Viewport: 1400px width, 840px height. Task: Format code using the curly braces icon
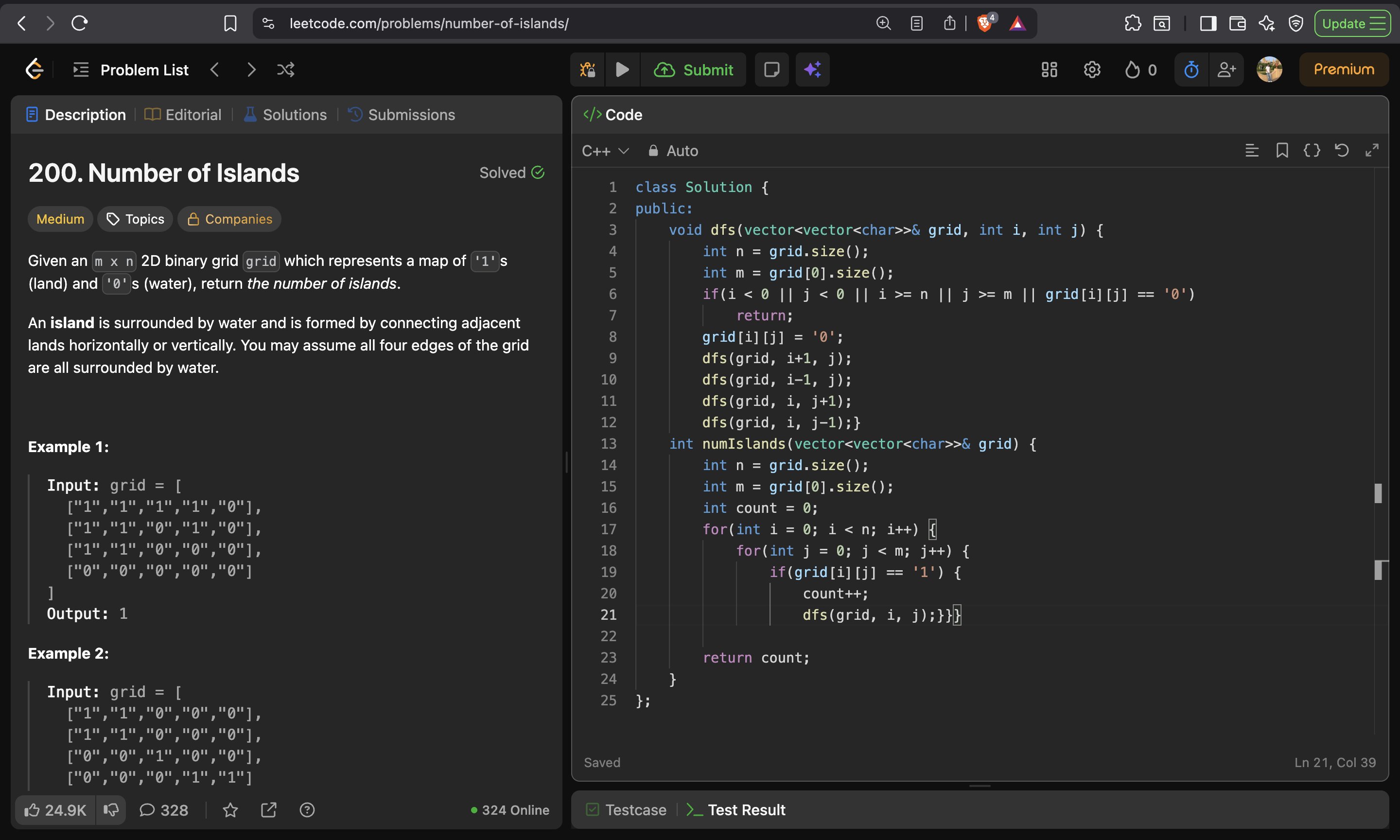pyautogui.click(x=1312, y=151)
